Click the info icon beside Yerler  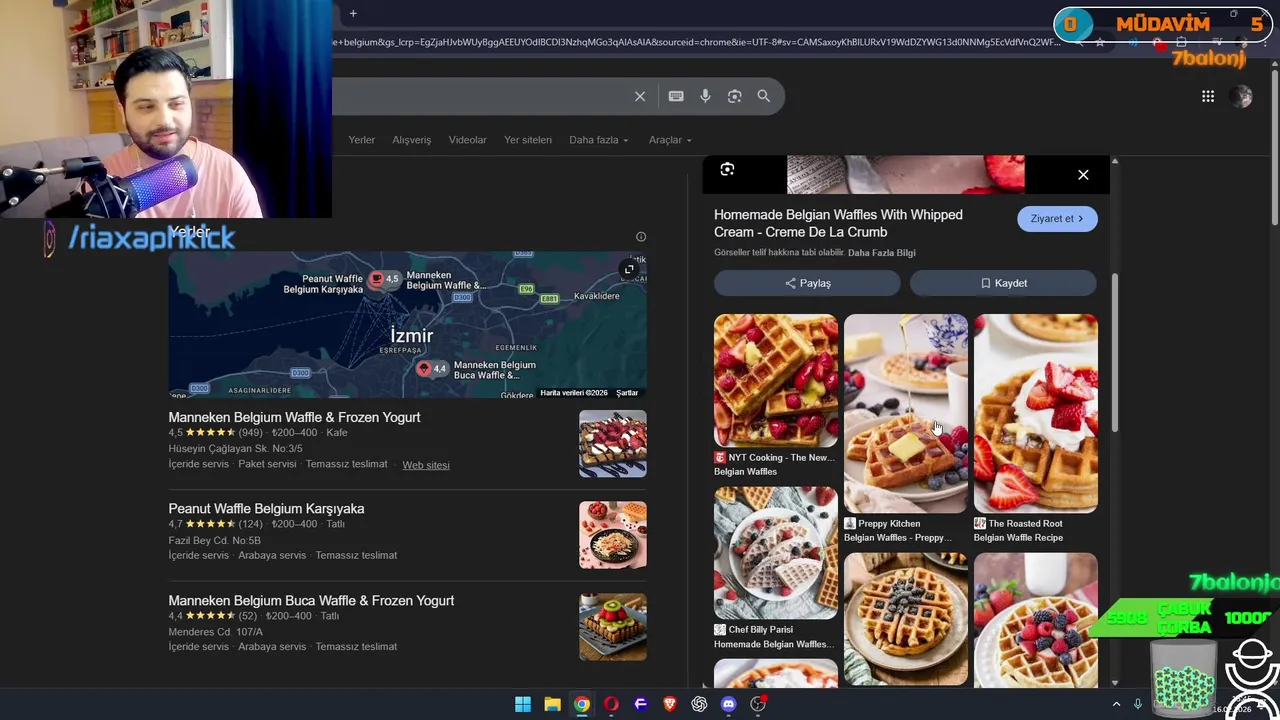(641, 237)
